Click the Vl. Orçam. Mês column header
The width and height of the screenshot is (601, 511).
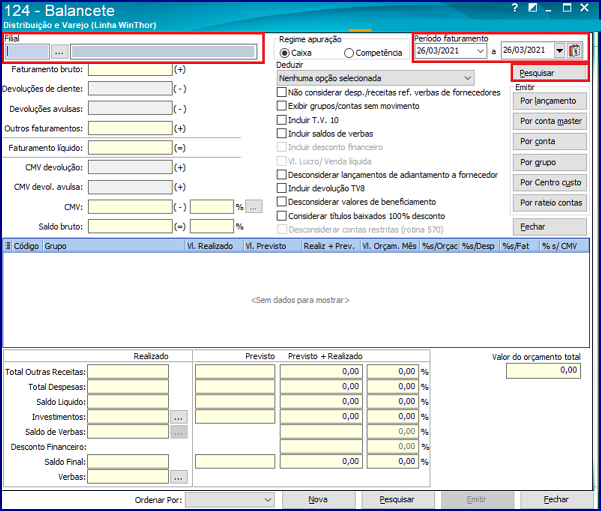[x=390, y=246]
